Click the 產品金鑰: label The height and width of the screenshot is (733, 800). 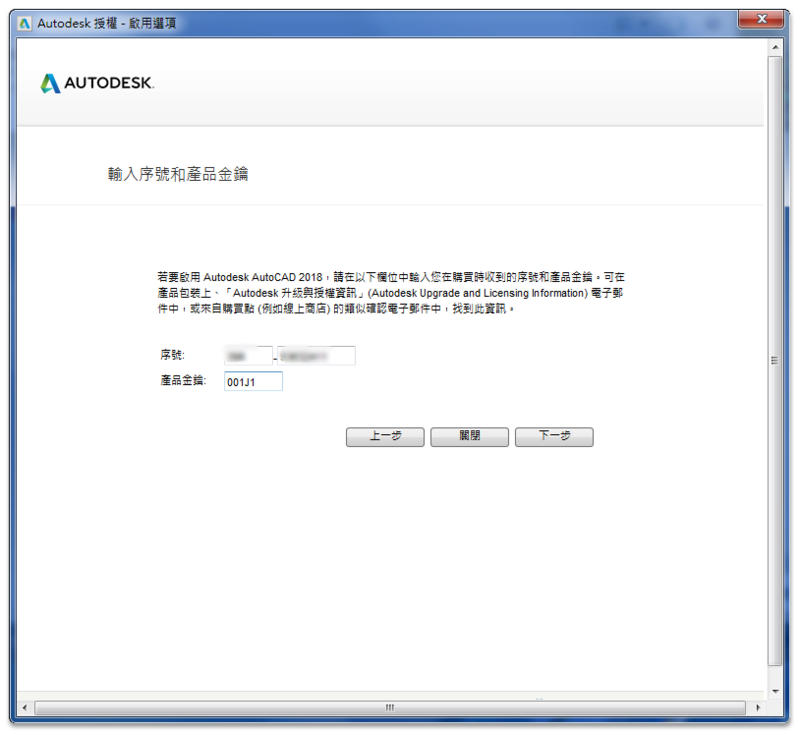183,381
